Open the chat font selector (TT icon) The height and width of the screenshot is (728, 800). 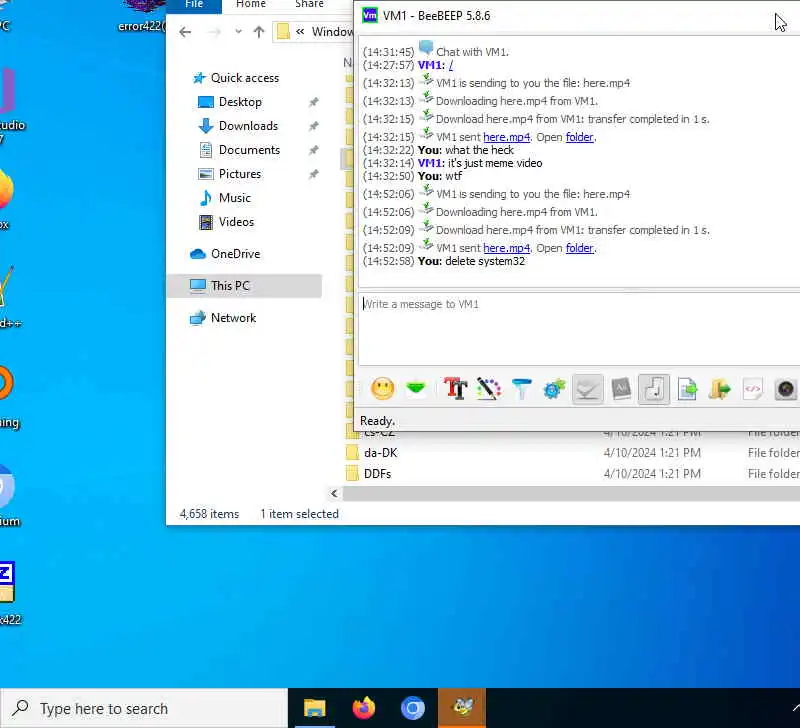(x=456, y=389)
